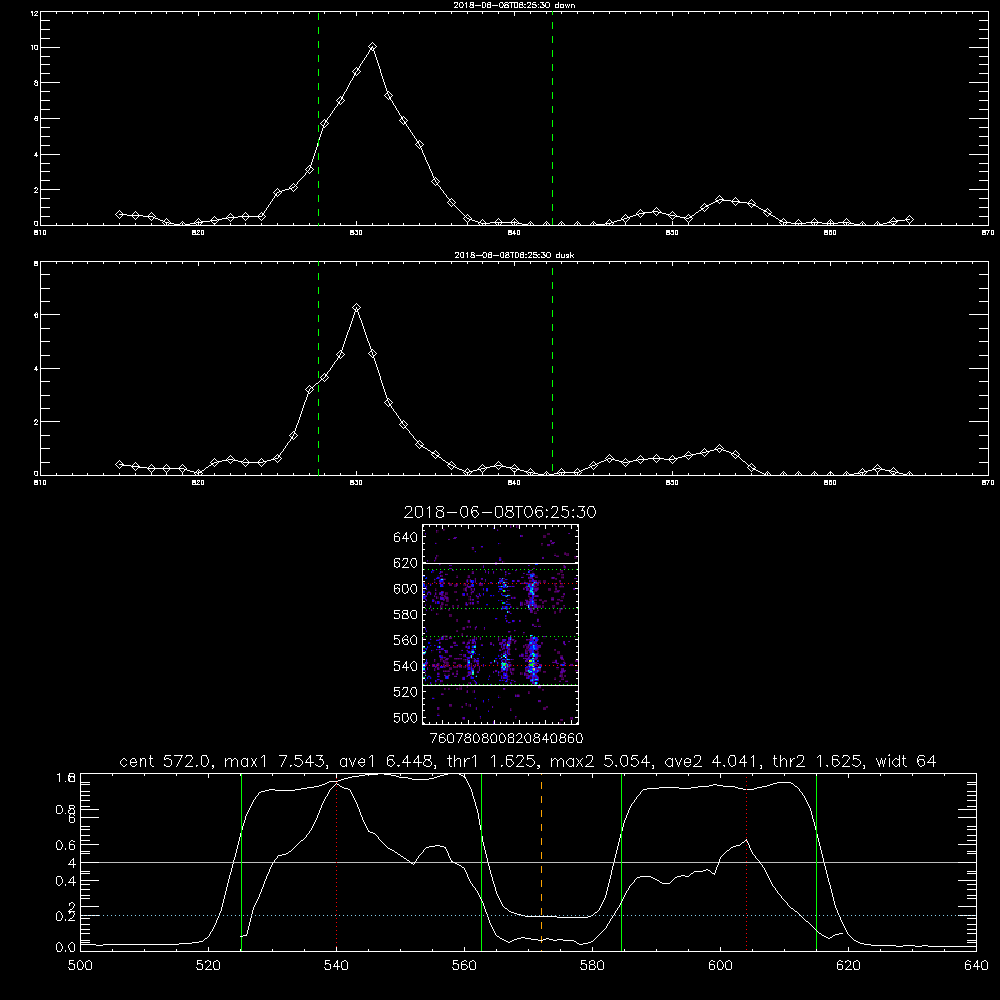Image resolution: width=1000 pixels, height=1000 pixels.
Task: Select the green solid line near 563
Action: 482,861
